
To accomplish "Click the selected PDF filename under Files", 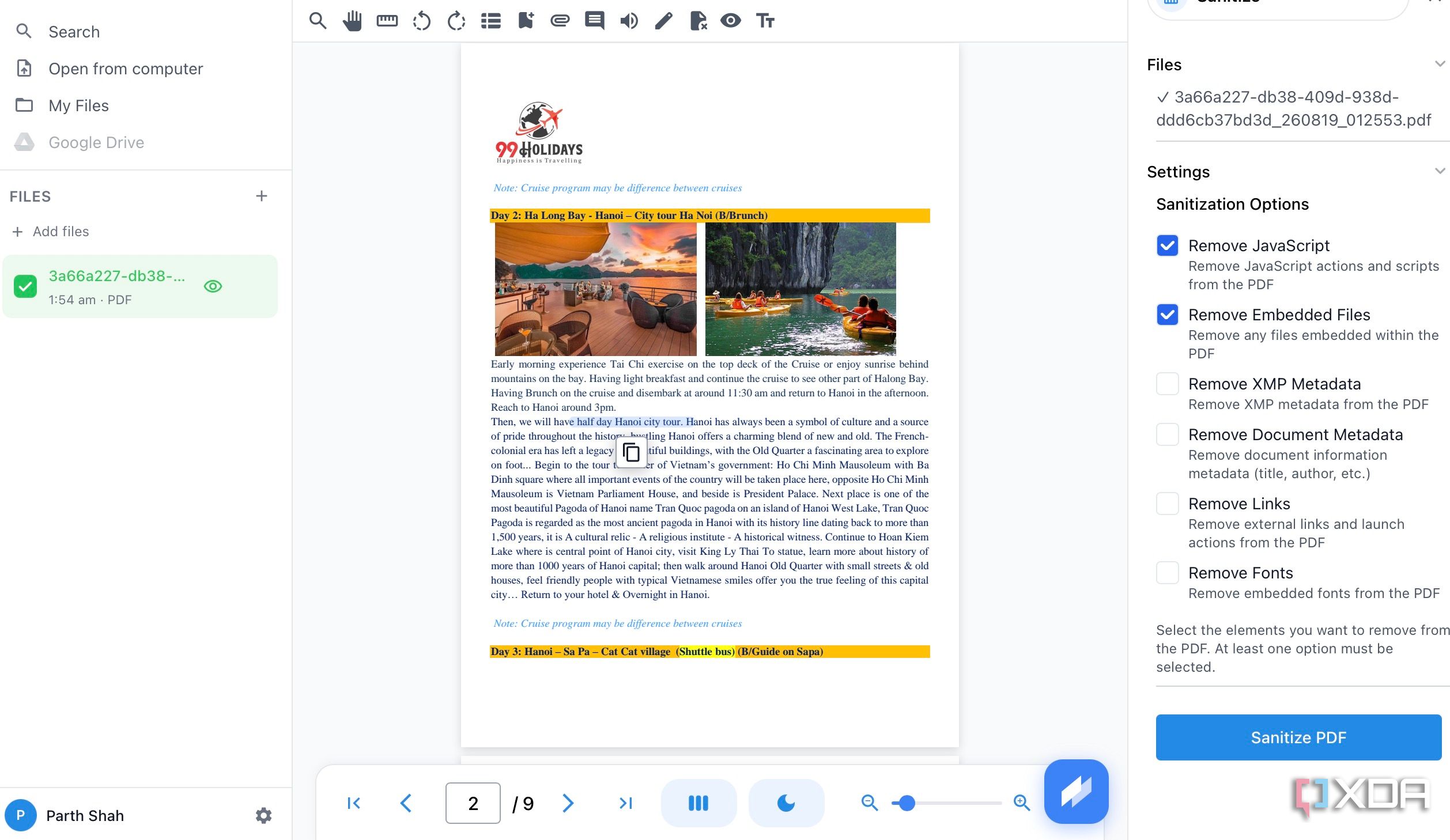I will click(1294, 108).
